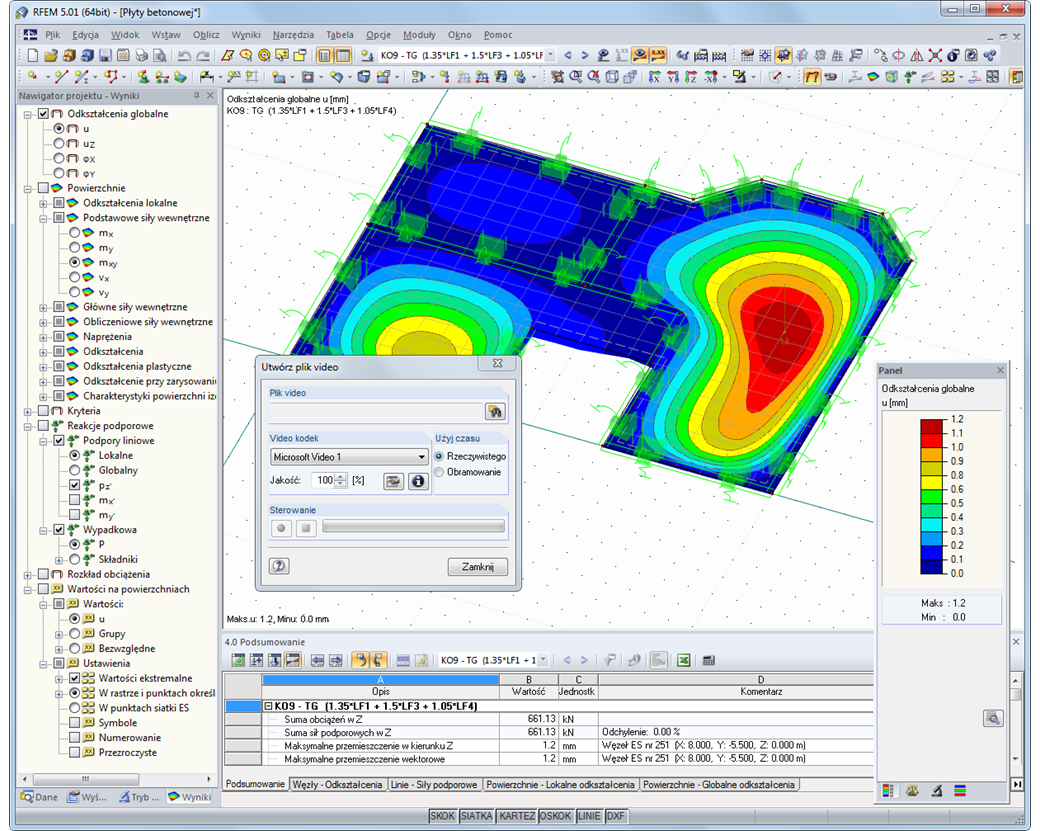1040x831 pixels.
Task: Select the Obramowanie radio option
Action: [x=438, y=472]
